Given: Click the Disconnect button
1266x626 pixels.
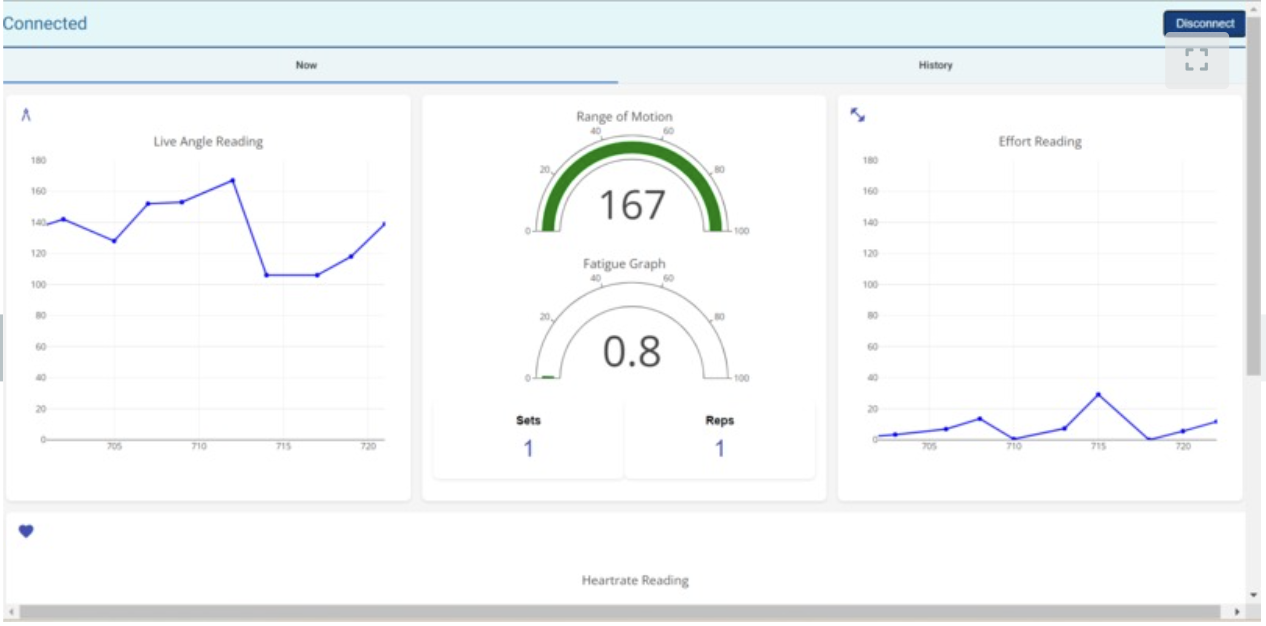Looking at the screenshot, I should (1204, 23).
